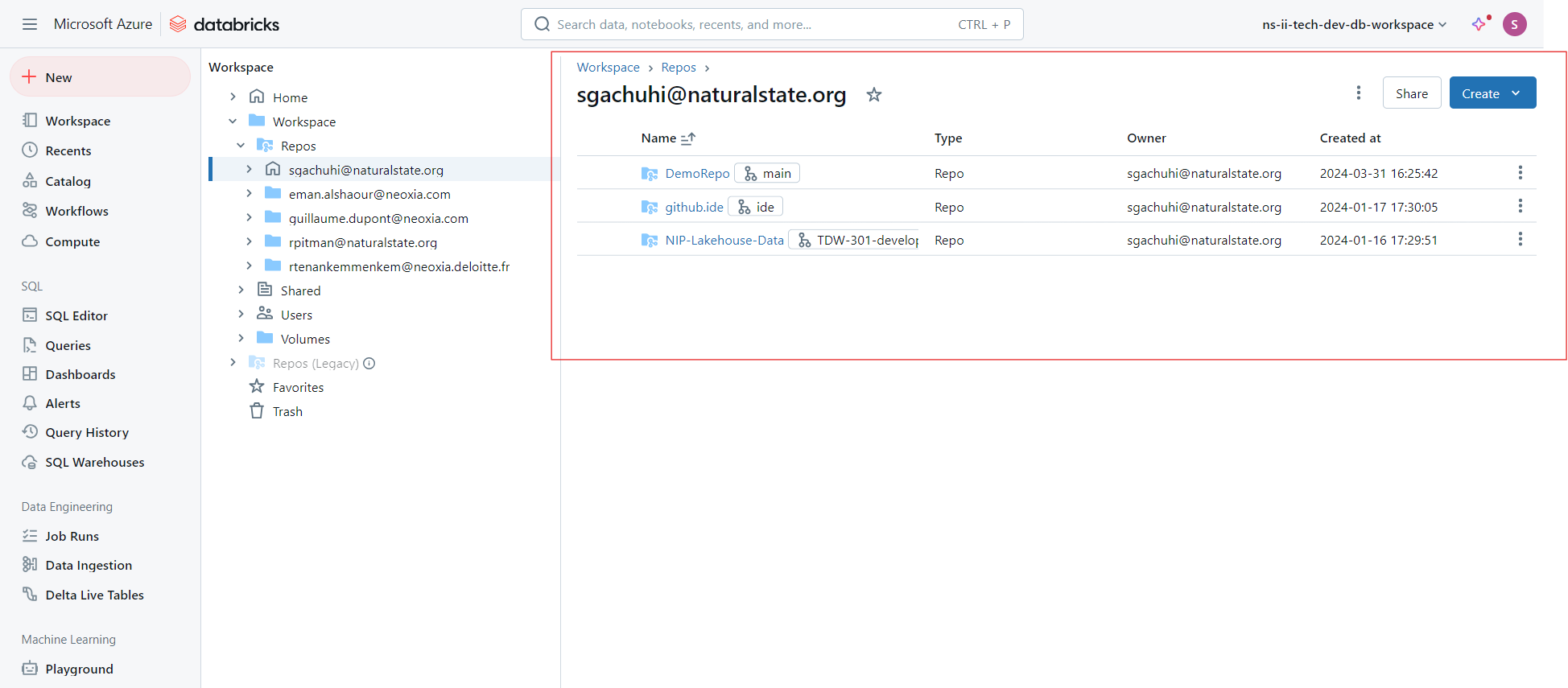Click the SQL Editor icon in the sidebar

tap(30, 315)
